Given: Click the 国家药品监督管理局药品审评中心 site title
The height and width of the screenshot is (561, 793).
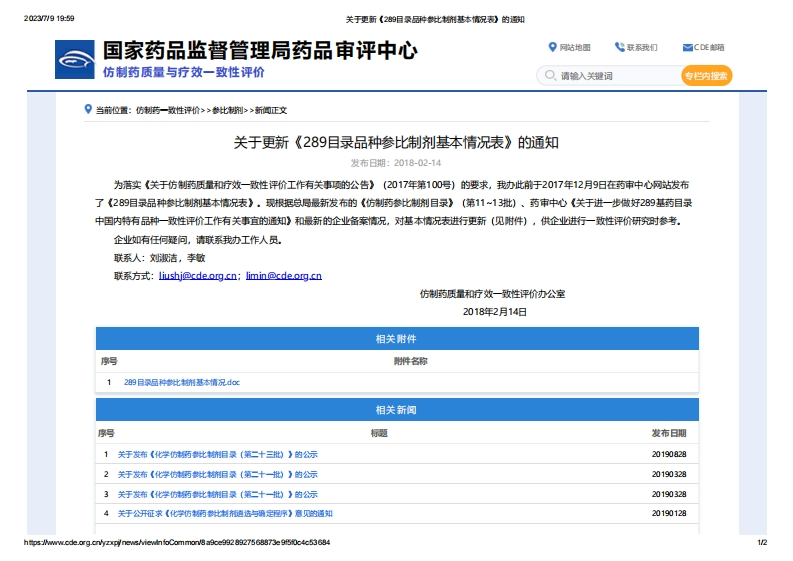Looking at the screenshot, I should pyautogui.click(x=260, y=50).
